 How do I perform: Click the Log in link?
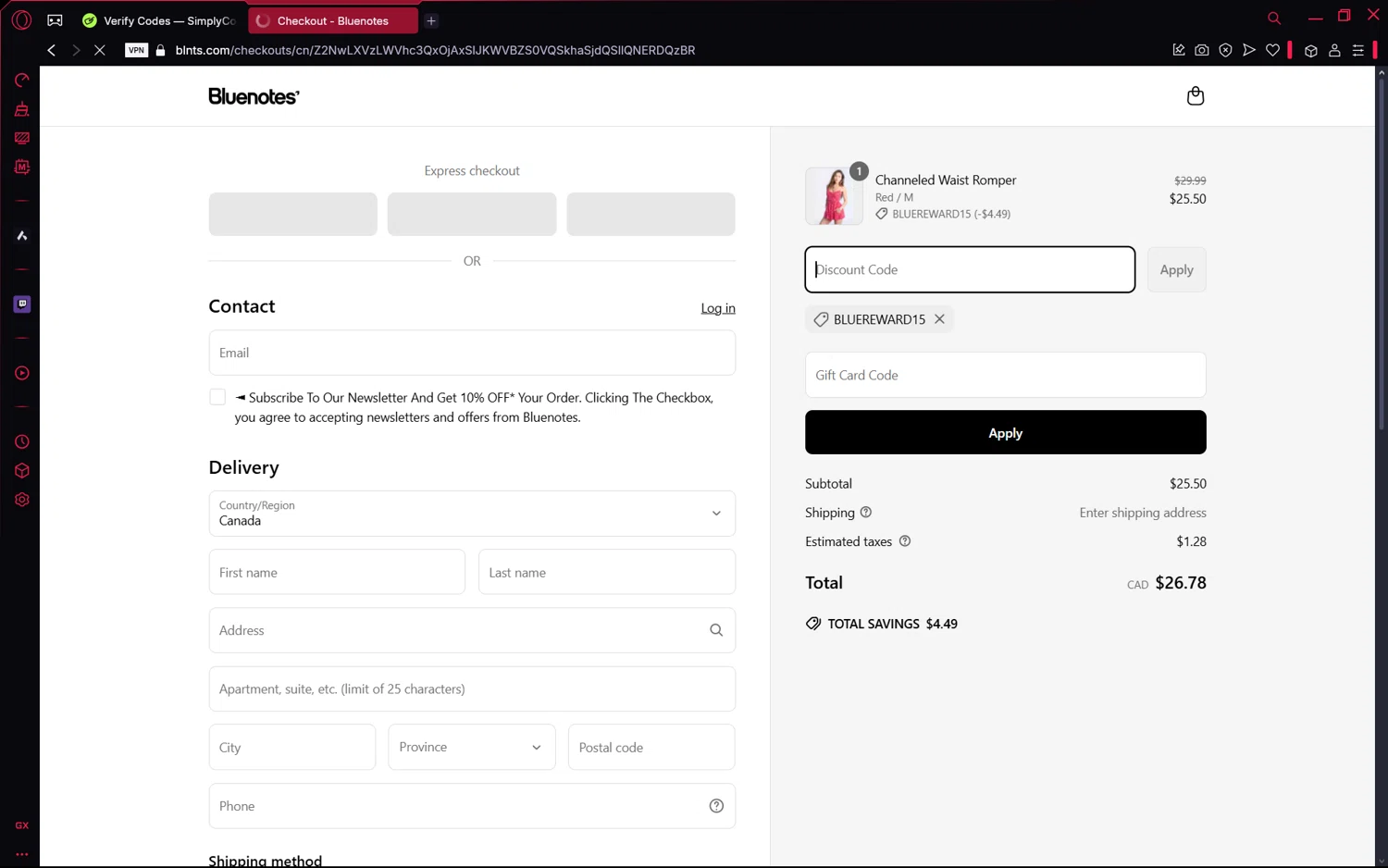718,308
